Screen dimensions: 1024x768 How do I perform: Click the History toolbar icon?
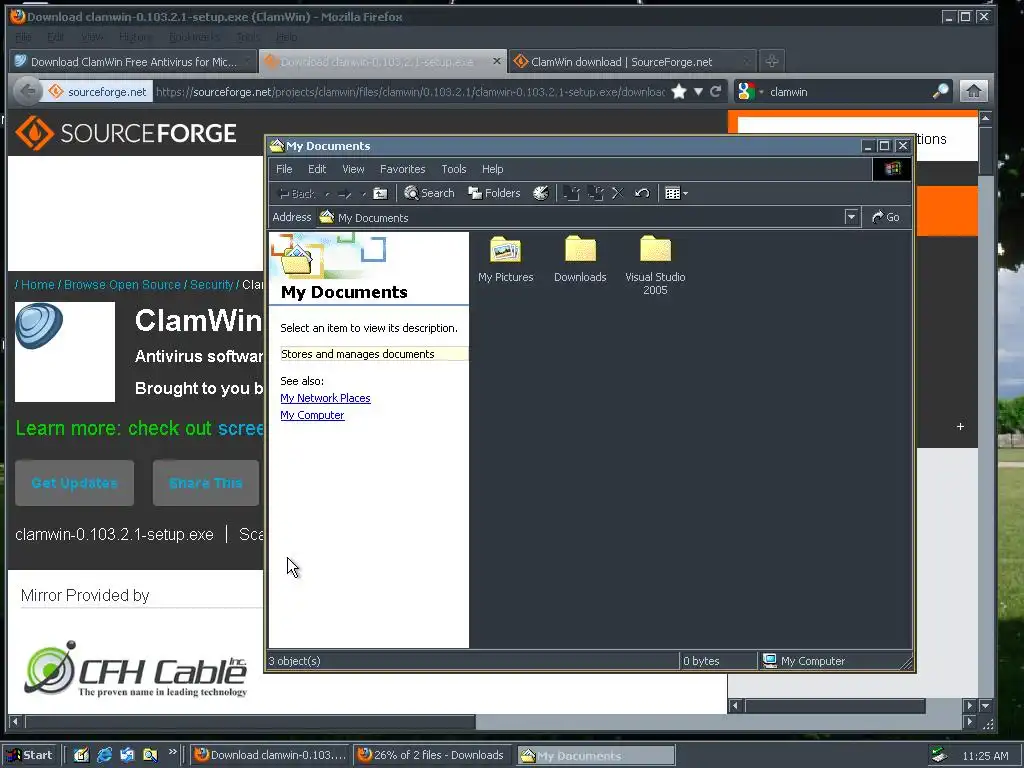pos(541,193)
